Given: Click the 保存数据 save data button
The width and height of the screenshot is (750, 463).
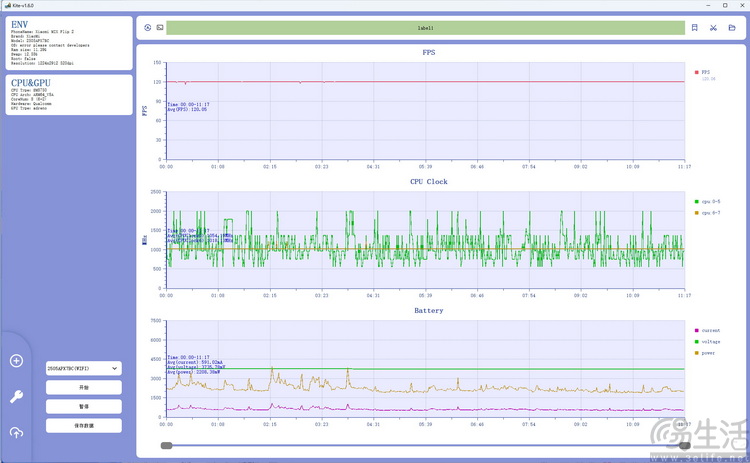Looking at the screenshot, I should [x=84, y=426].
